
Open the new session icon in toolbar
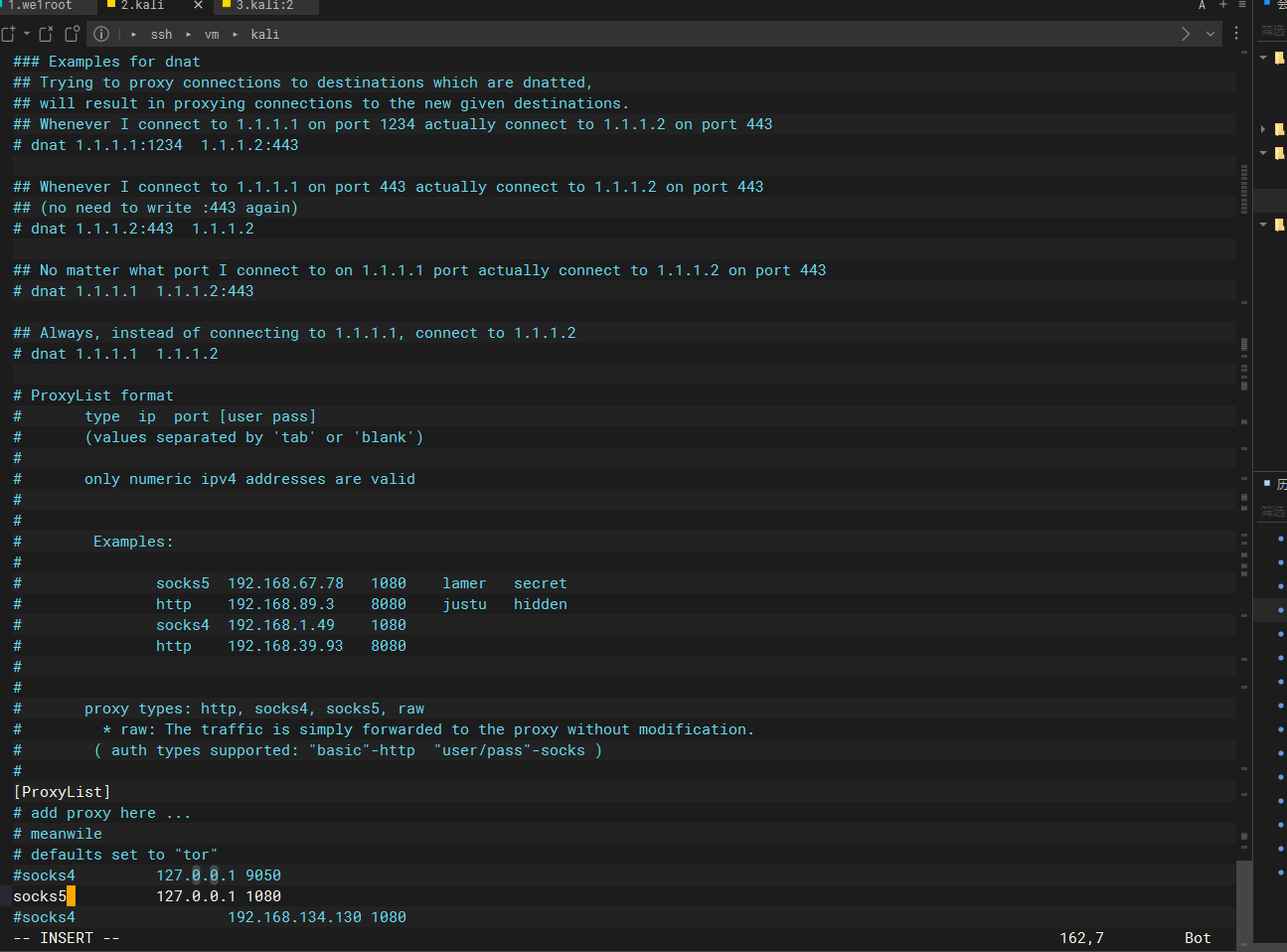pyautogui.click(x=9, y=34)
